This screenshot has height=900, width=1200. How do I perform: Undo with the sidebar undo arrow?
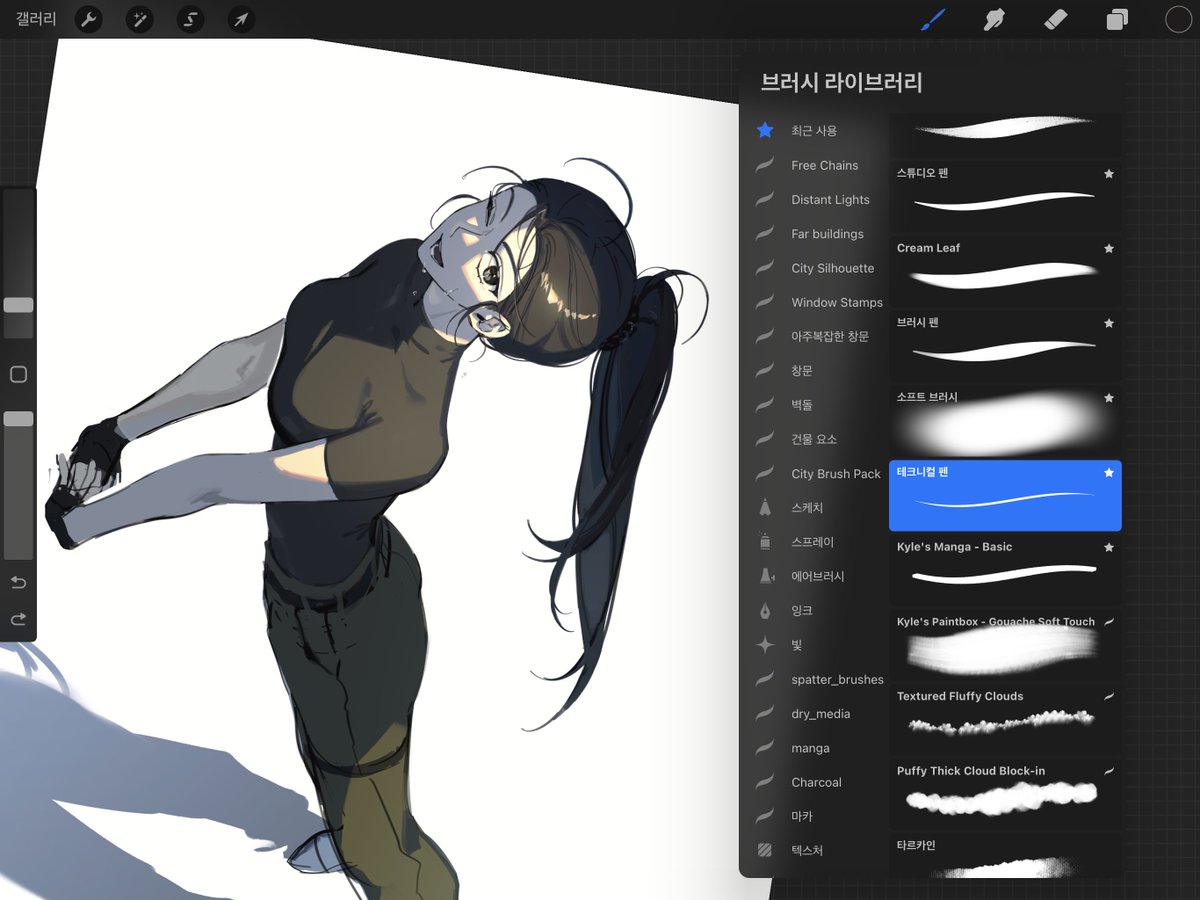[18, 582]
